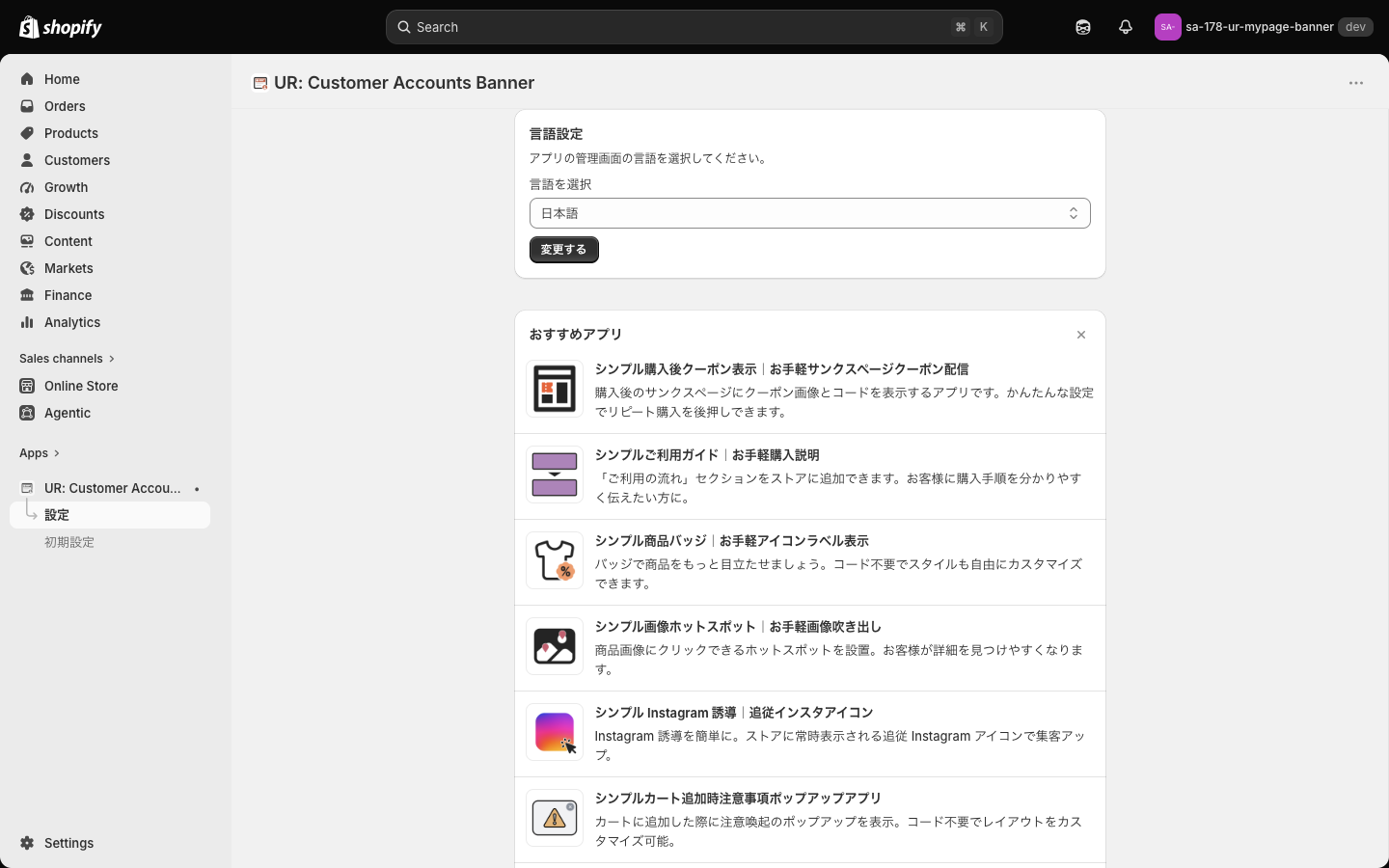
Task: Open the sa-178-ur-mypage-banner store menu
Action: point(1263,27)
